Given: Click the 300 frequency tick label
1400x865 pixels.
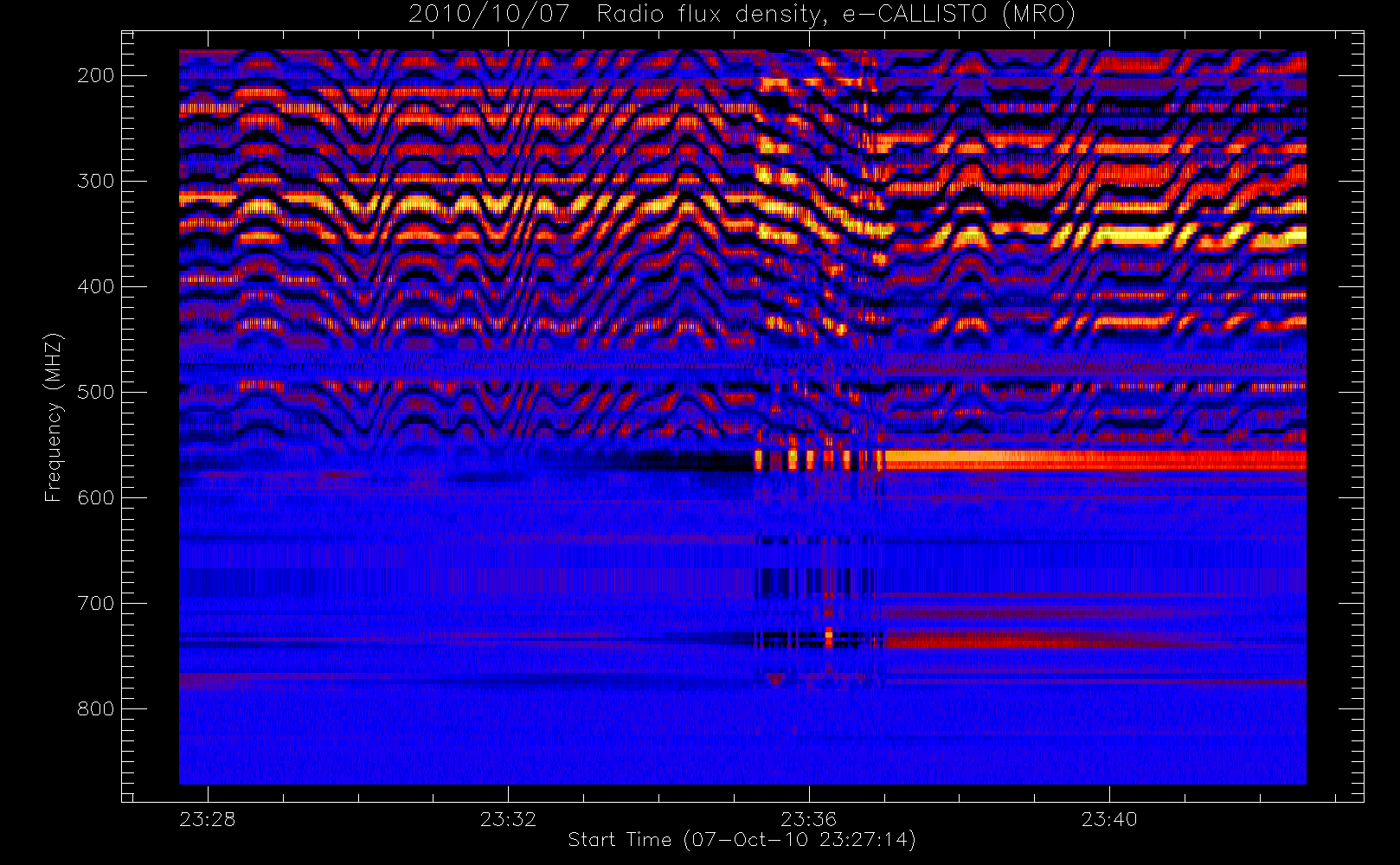Looking at the screenshot, I should coord(96,181).
